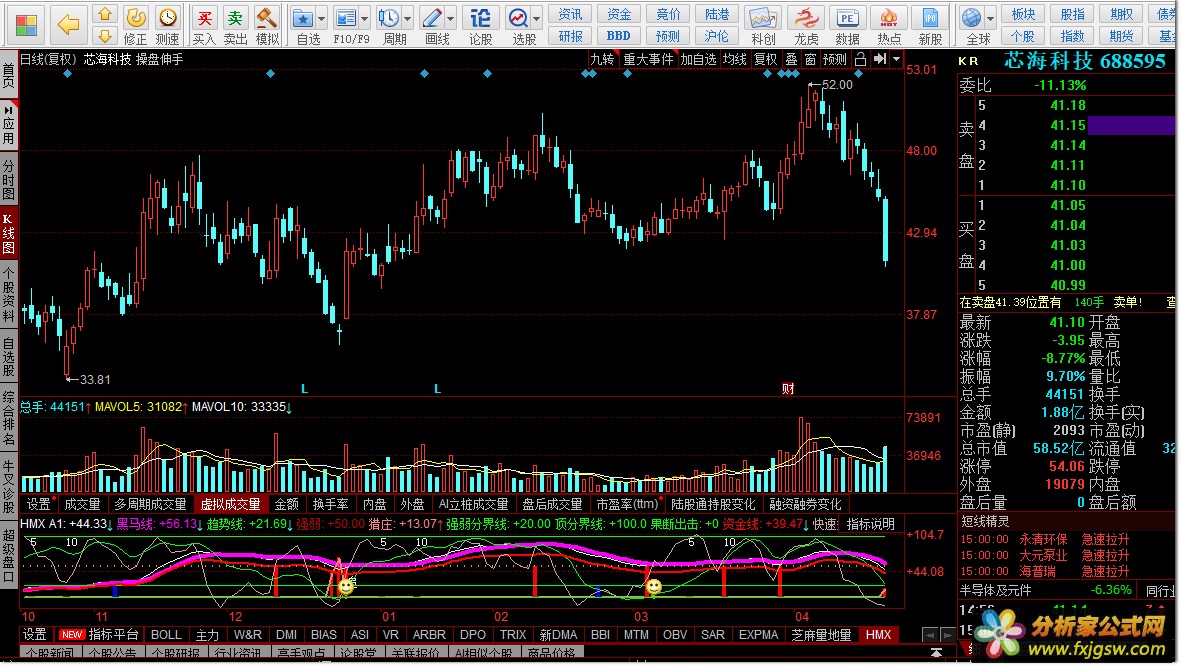Select the EXPMA indicator tab

[758, 635]
